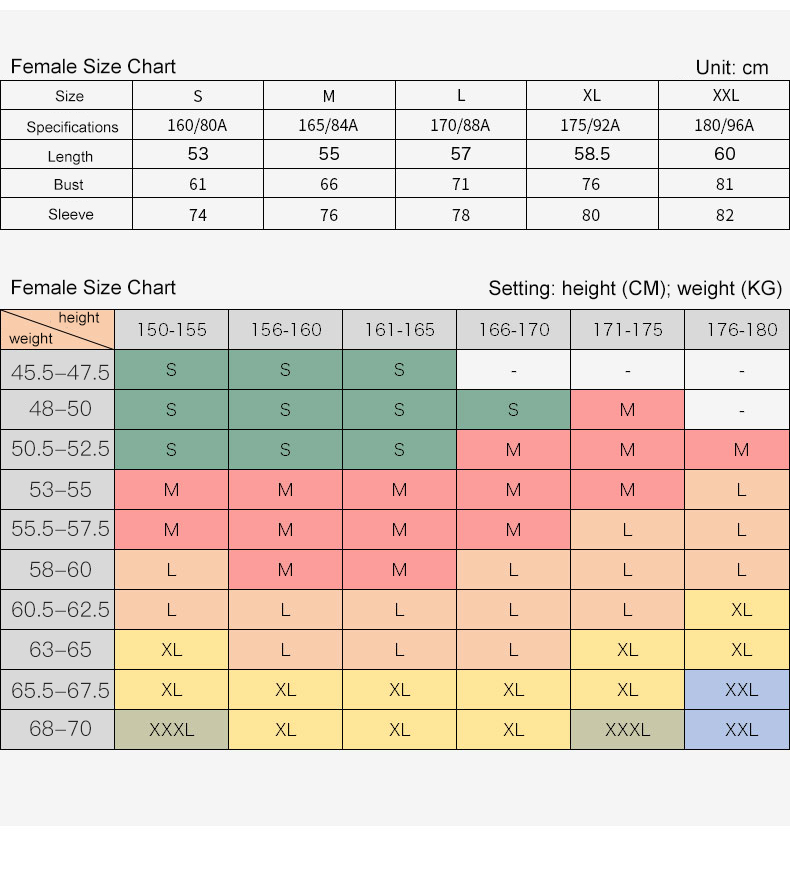
Task: Select the 176-180 height column header
Action: 741,330
